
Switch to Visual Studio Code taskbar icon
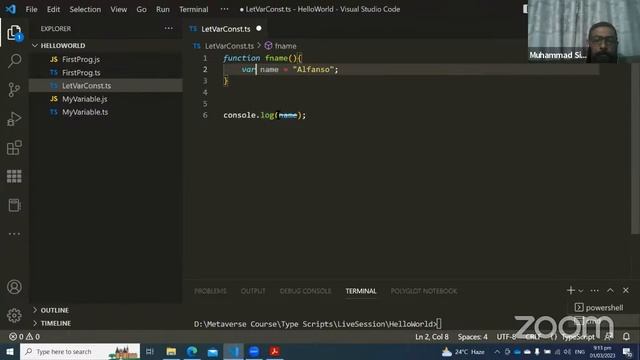[233, 351]
